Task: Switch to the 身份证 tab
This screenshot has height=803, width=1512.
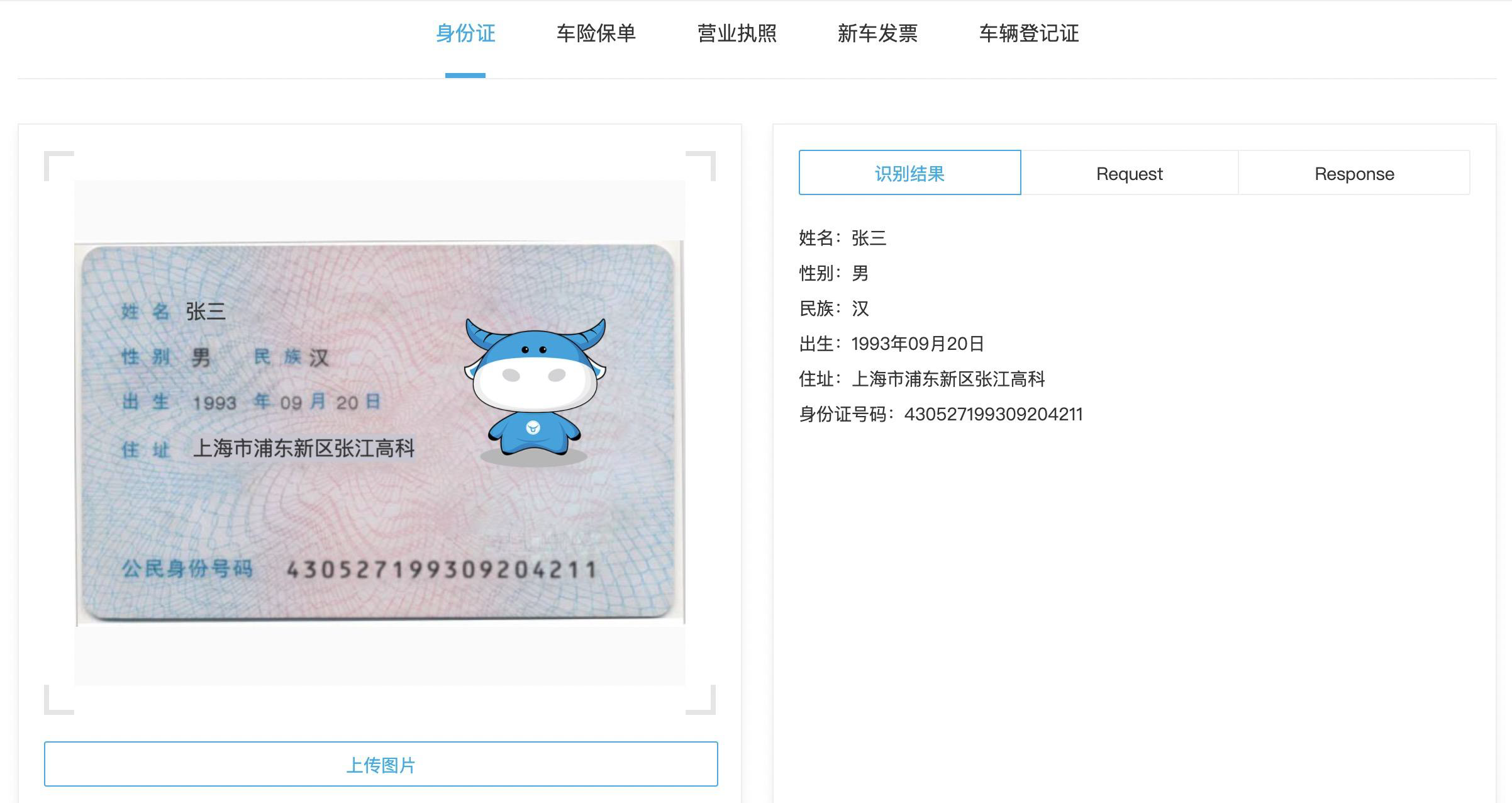Action: [465, 33]
